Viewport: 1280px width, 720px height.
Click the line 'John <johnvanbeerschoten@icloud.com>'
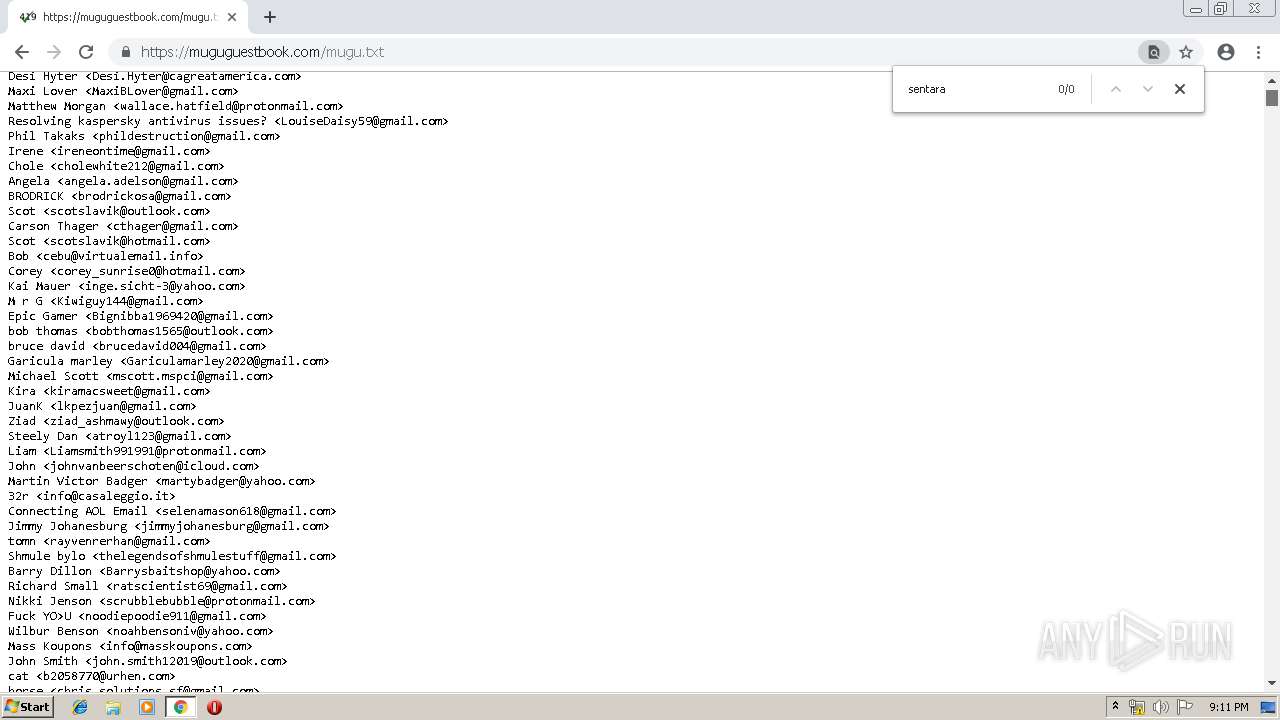pos(134,466)
